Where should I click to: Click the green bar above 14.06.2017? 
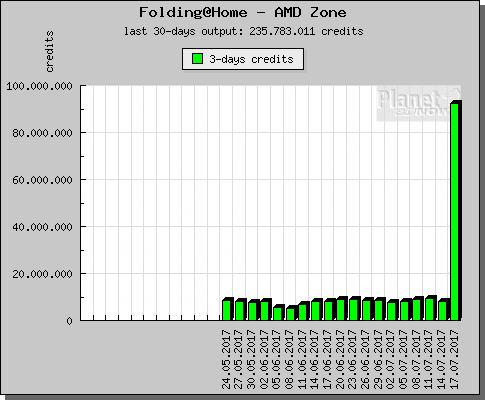click(x=315, y=311)
